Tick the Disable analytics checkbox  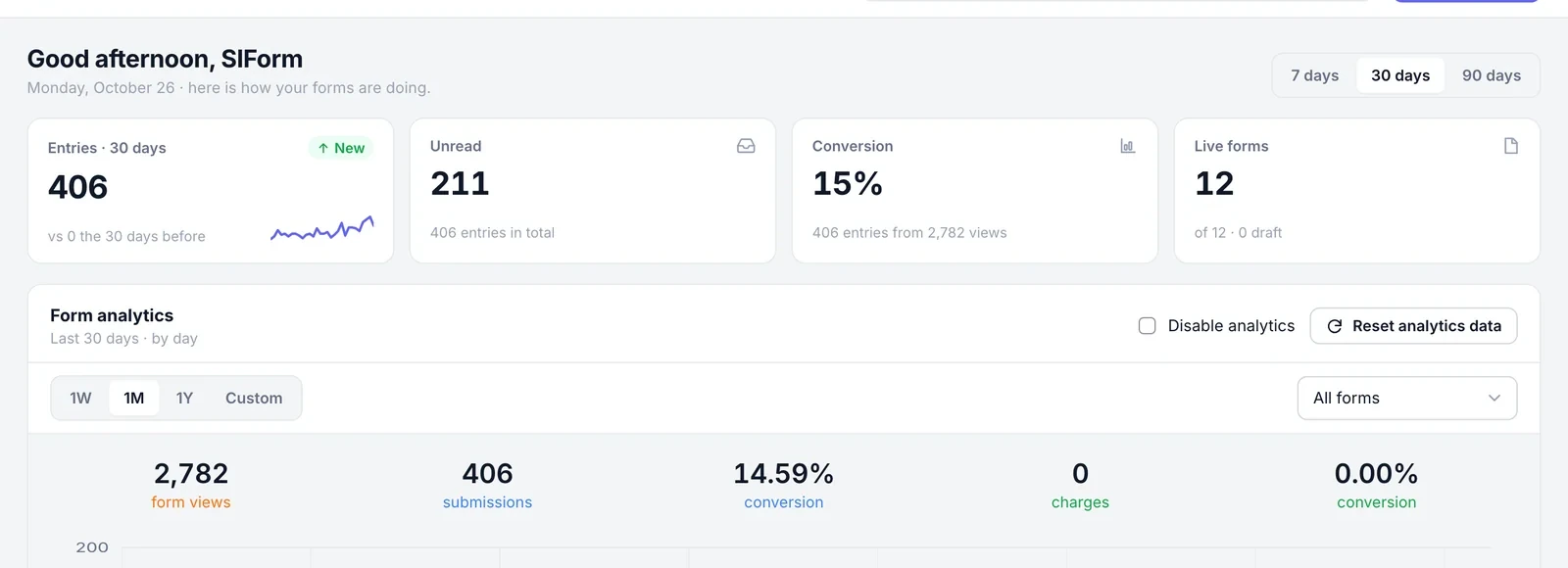coord(1147,326)
